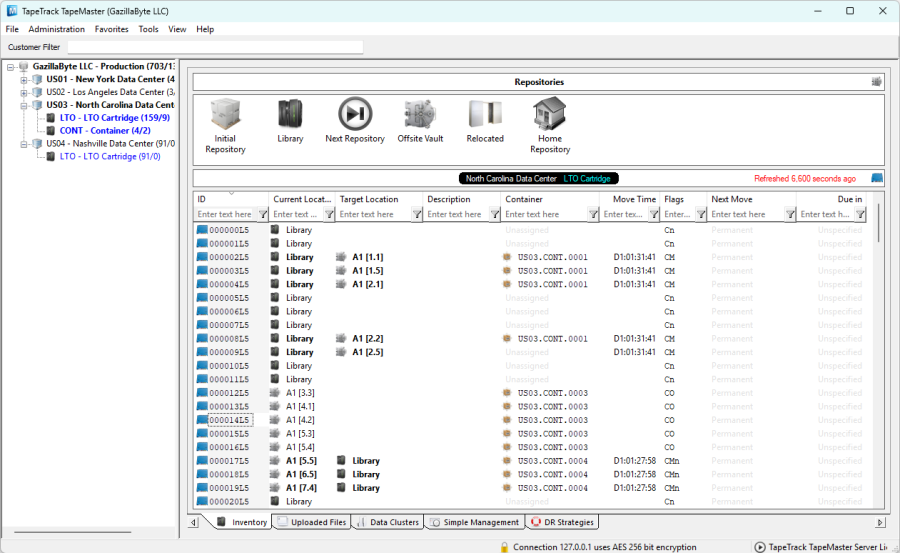Select LTO - LTO Cartridge (91/0) under US04

[x=110, y=156]
